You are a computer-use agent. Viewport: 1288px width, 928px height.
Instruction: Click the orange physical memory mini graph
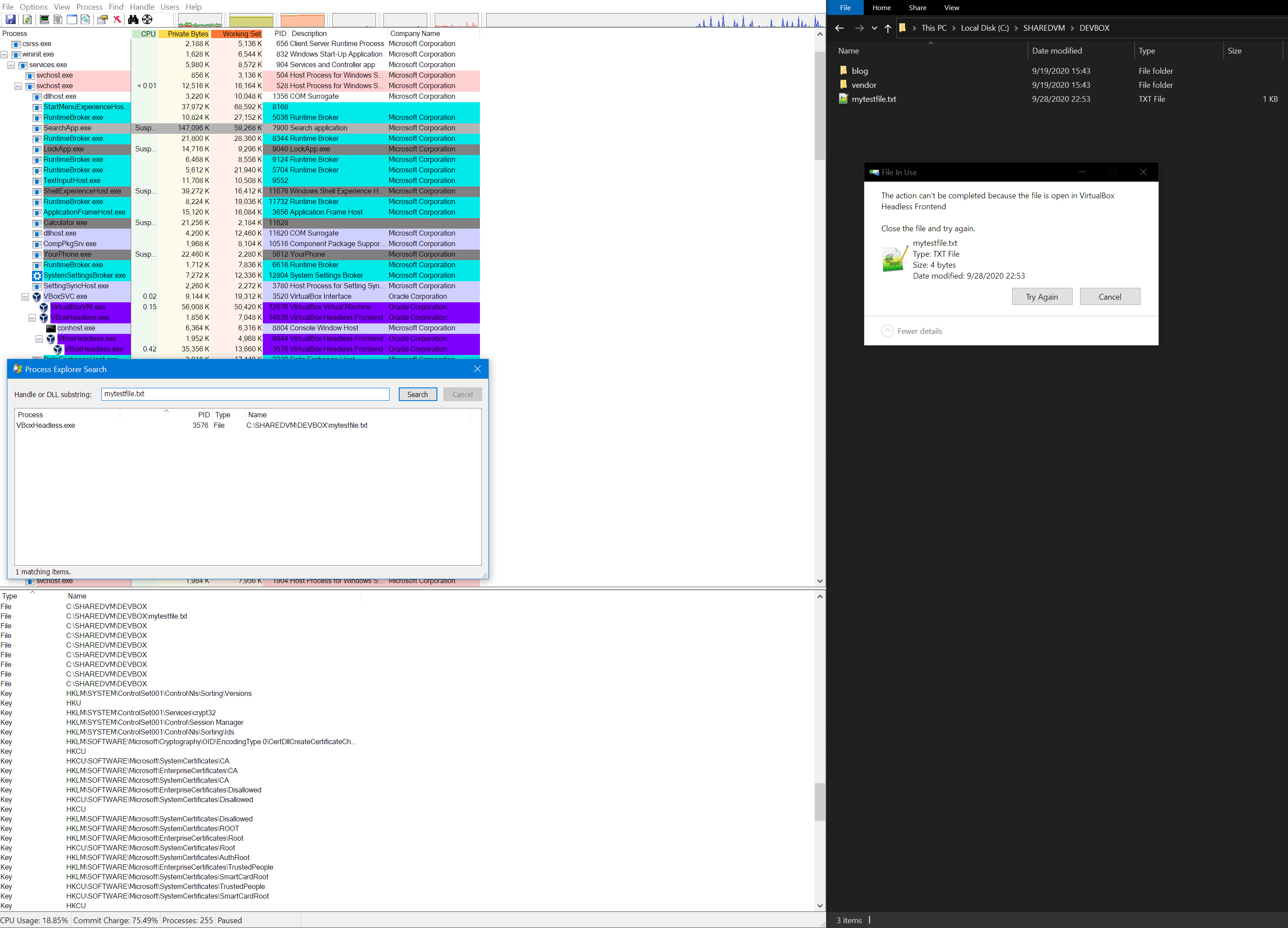(303, 21)
